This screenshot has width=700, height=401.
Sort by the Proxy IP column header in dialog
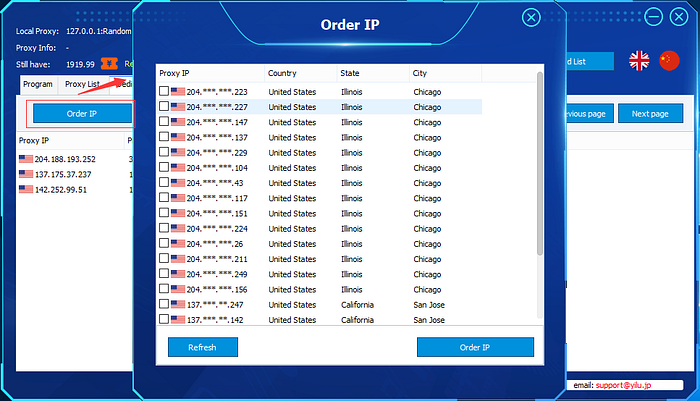pos(210,73)
